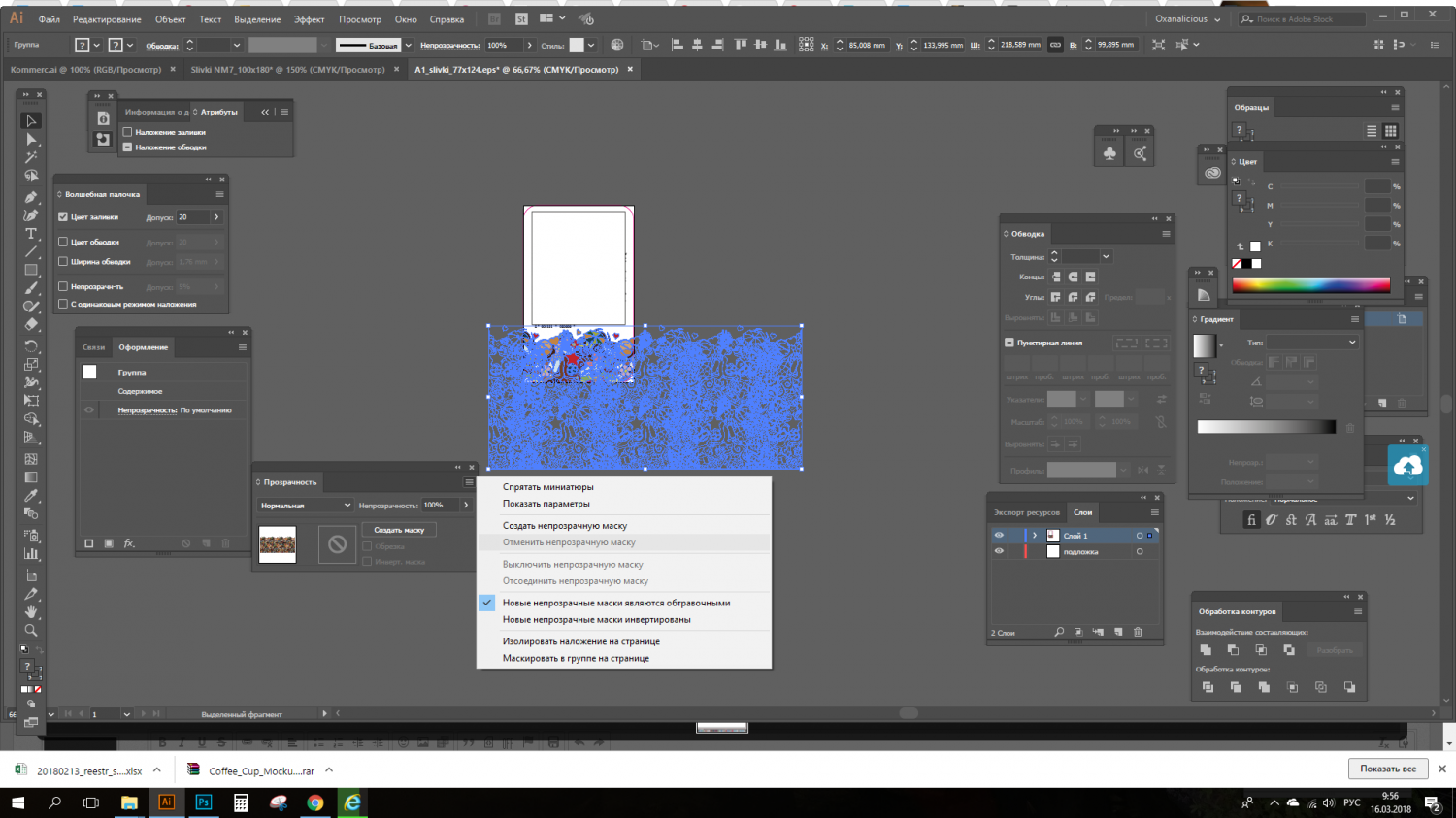Click the transparency panel artwork thumbnail
The height and width of the screenshot is (818, 1456).
pyautogui.click(x=278, y=544)
